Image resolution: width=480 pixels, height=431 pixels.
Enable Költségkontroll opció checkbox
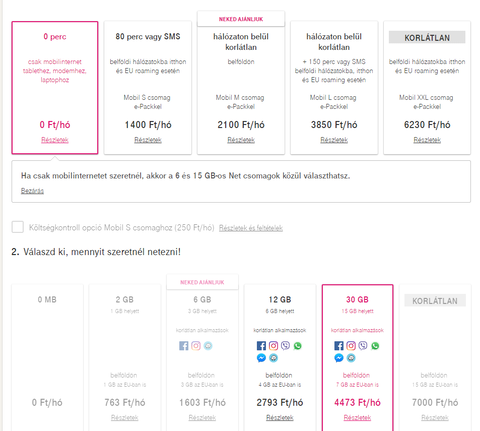[x=18, y=227]
